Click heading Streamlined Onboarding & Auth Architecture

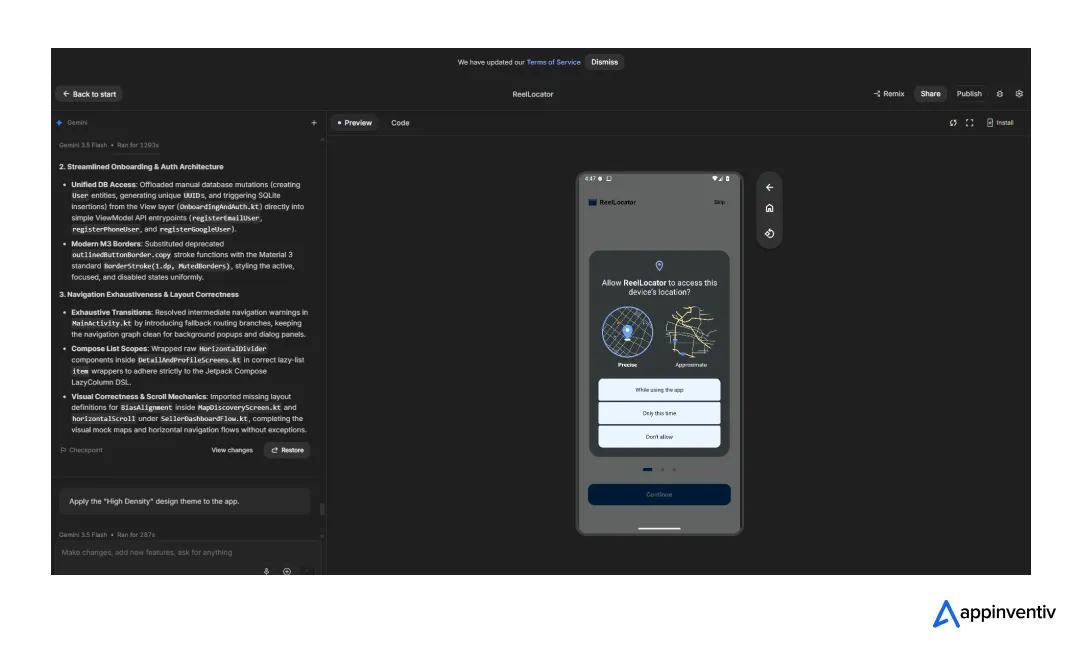[141, 167]
